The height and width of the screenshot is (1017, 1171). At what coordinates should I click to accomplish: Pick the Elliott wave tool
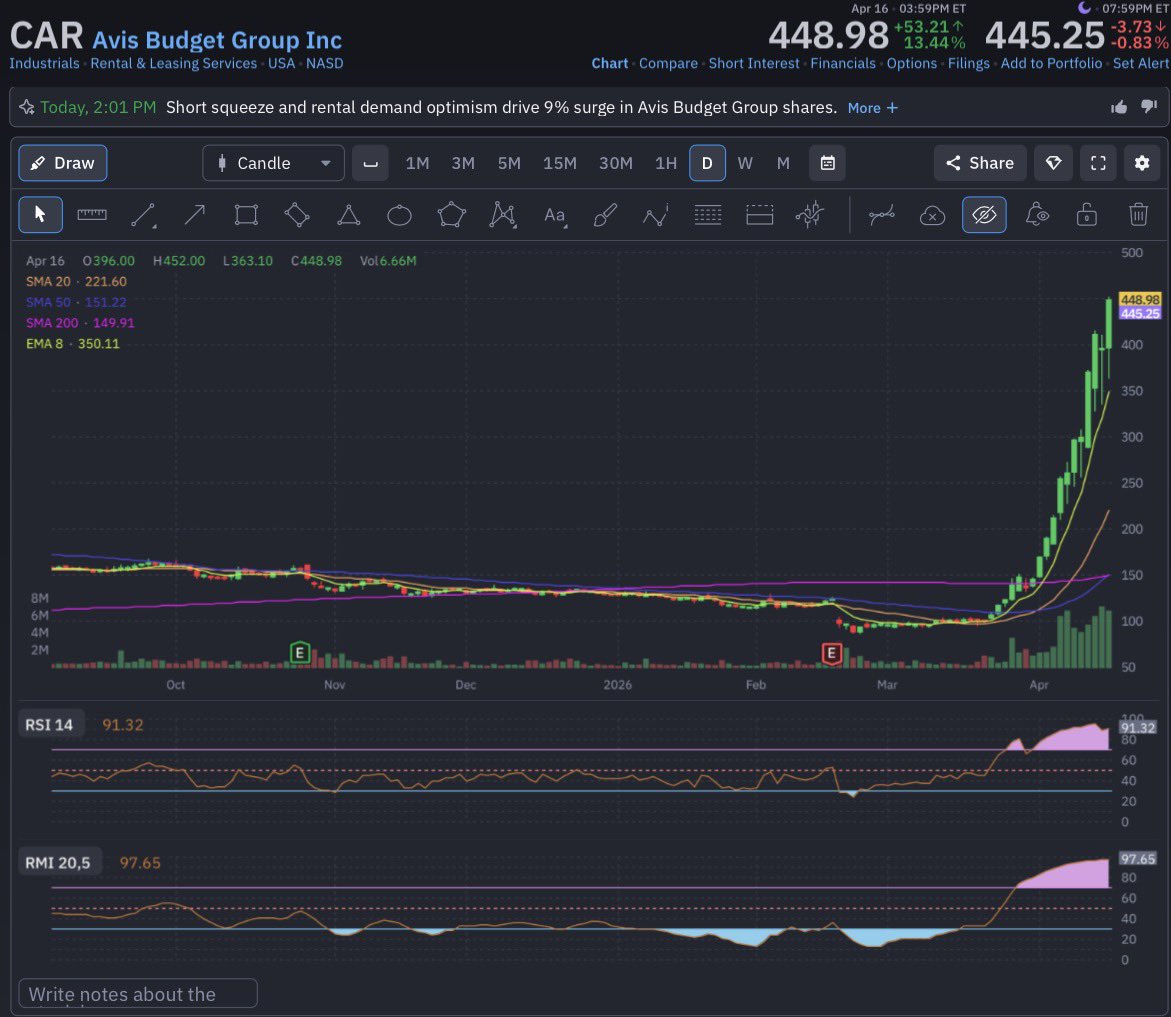pyautogui.click(x=656, y=215)
